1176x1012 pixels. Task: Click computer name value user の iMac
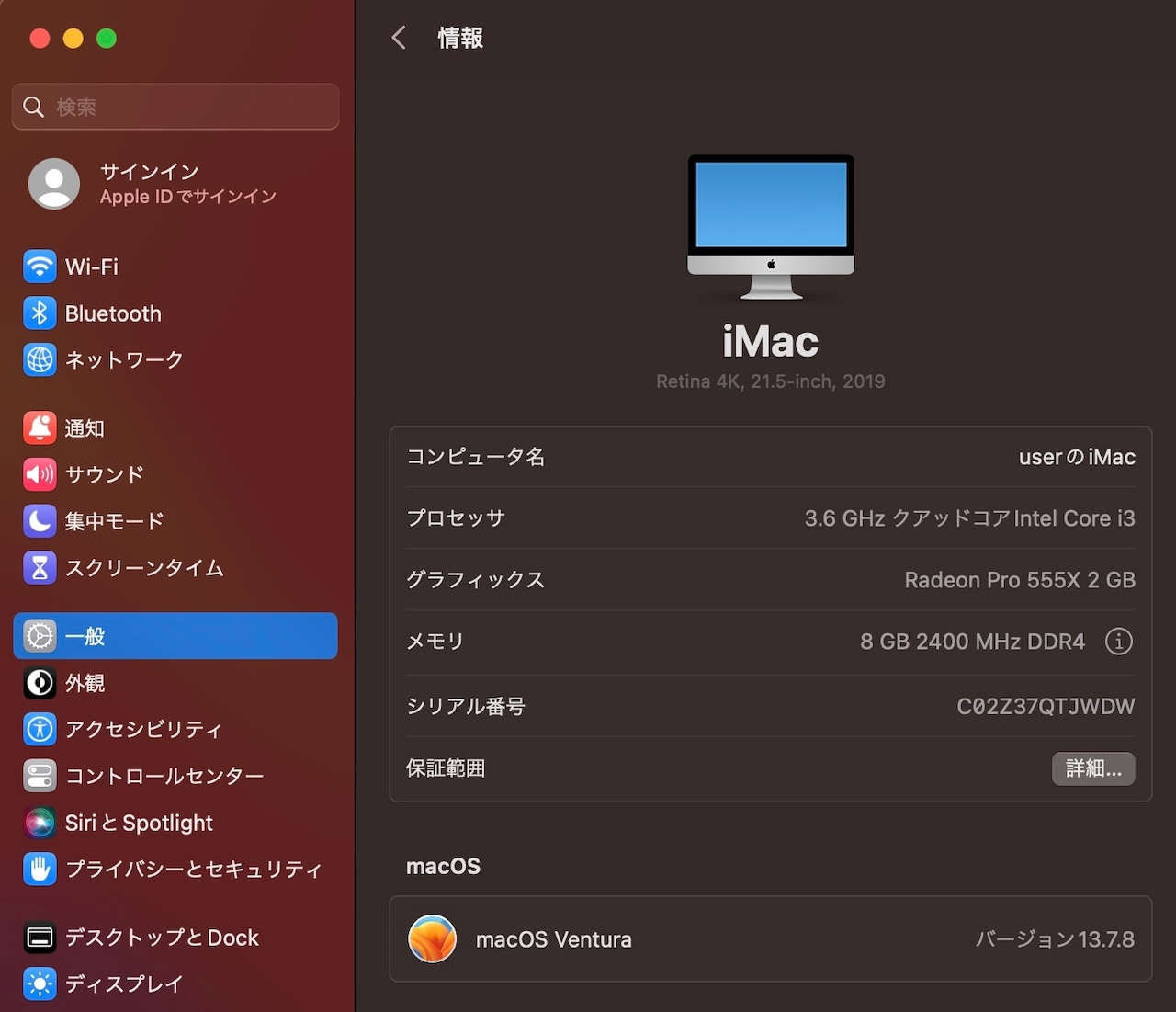point(1077,457)
